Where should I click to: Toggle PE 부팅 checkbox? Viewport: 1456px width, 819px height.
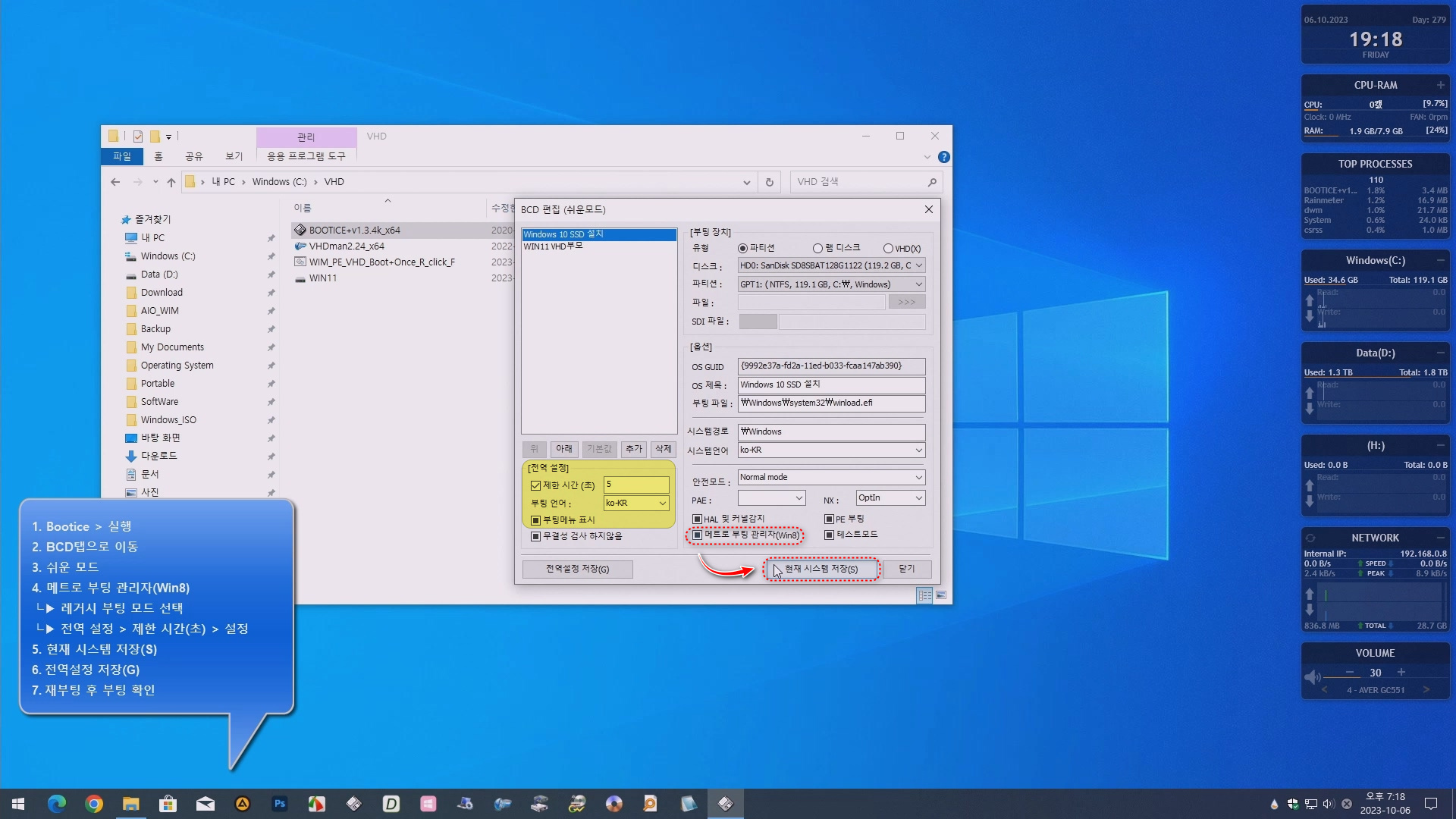tap(829, 519)
